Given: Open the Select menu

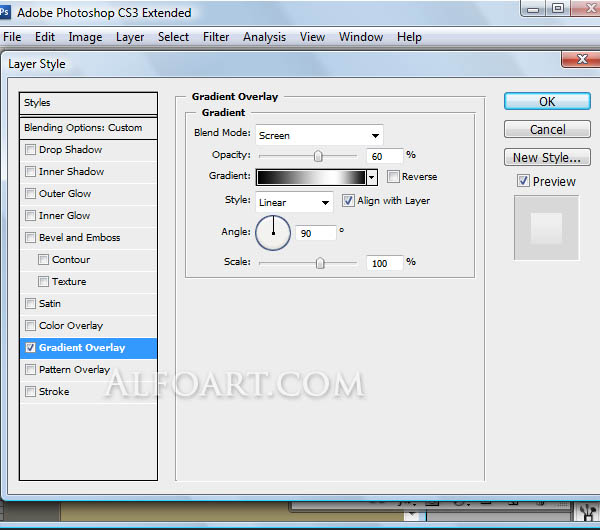Looking at the screenshot, I should (x=173, y=37).
